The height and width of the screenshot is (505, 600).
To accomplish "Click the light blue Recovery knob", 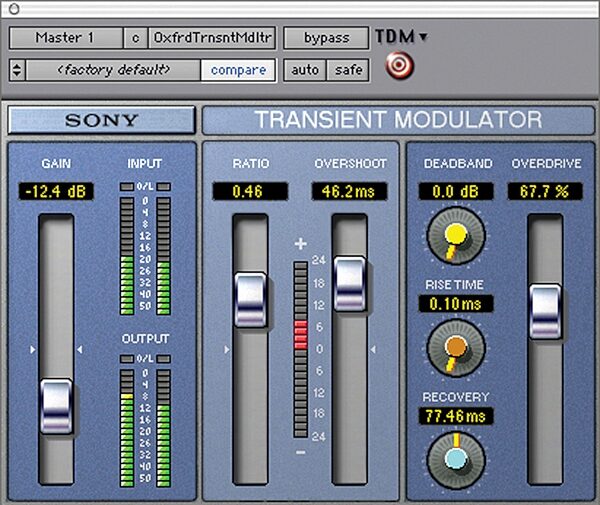I will click(x=456, y=460).
